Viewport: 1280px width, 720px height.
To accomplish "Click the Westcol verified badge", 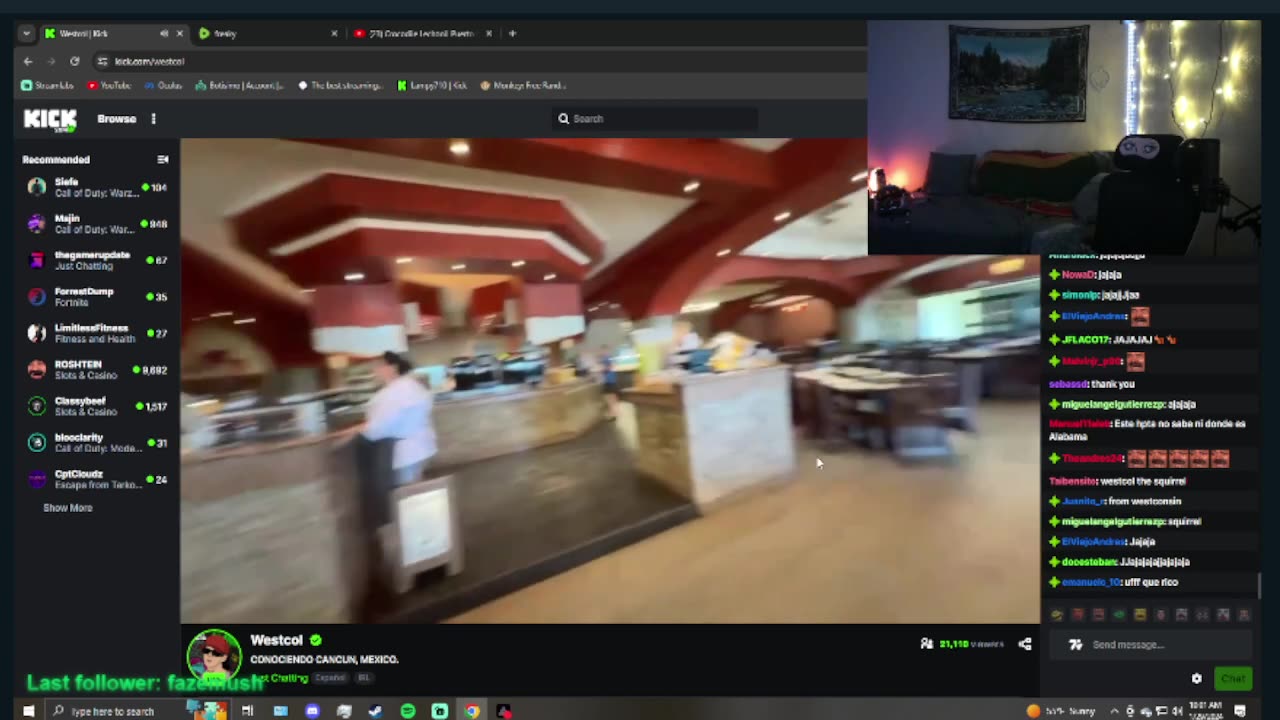I will coord(316,640).
